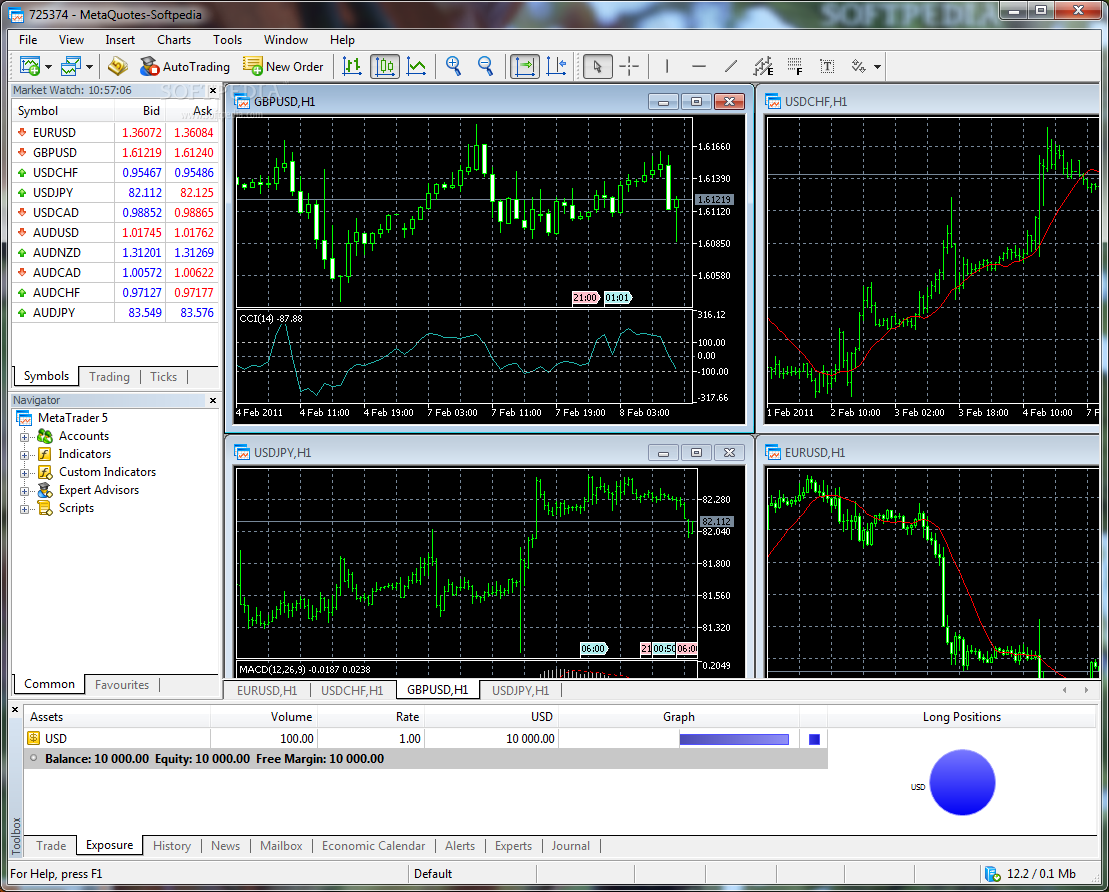Image resolution: width=1109 pixels, height=892 pixels.
Task: Click the blue USD color swatch square
Action: (x=814, y=739)
